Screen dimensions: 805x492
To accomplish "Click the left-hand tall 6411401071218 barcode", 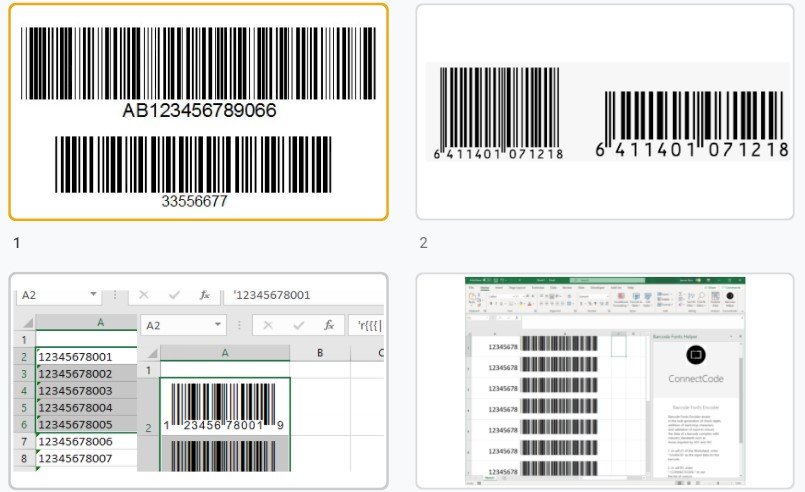I will point(499,113).
